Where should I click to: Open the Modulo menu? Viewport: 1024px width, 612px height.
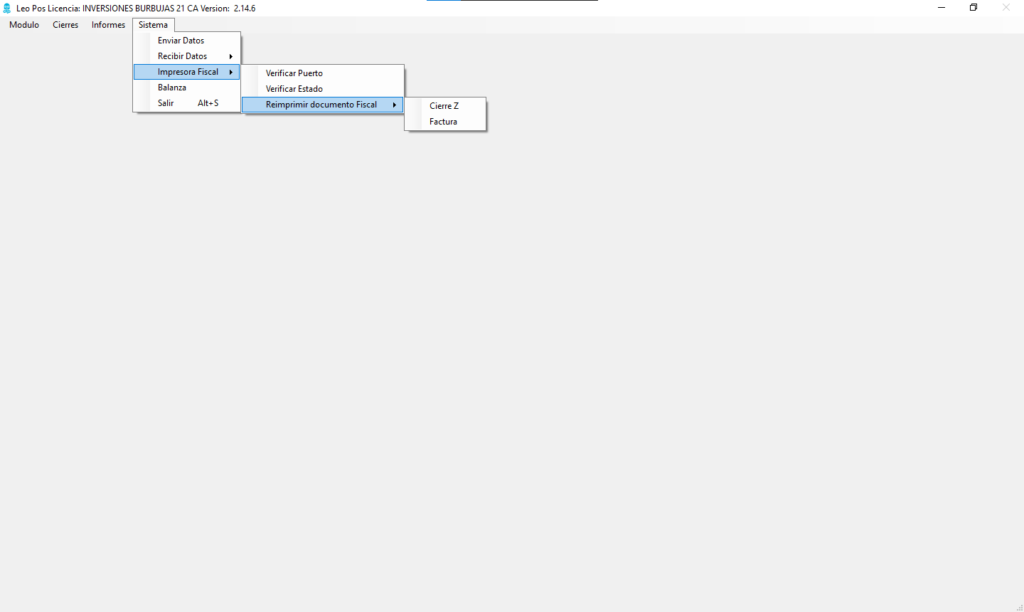click(x=24, y=25)
